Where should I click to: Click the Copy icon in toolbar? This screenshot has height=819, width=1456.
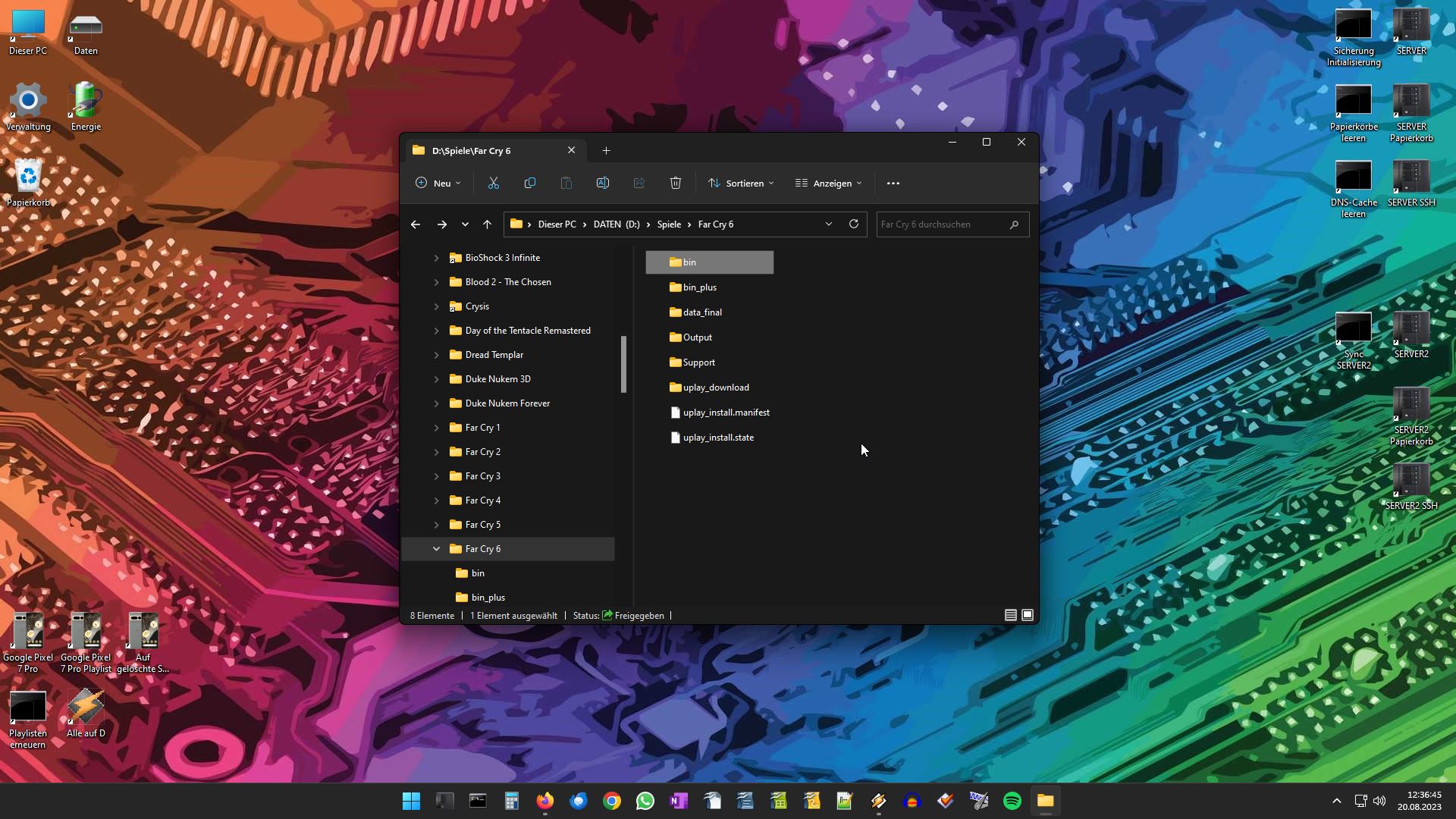(530, 183)
